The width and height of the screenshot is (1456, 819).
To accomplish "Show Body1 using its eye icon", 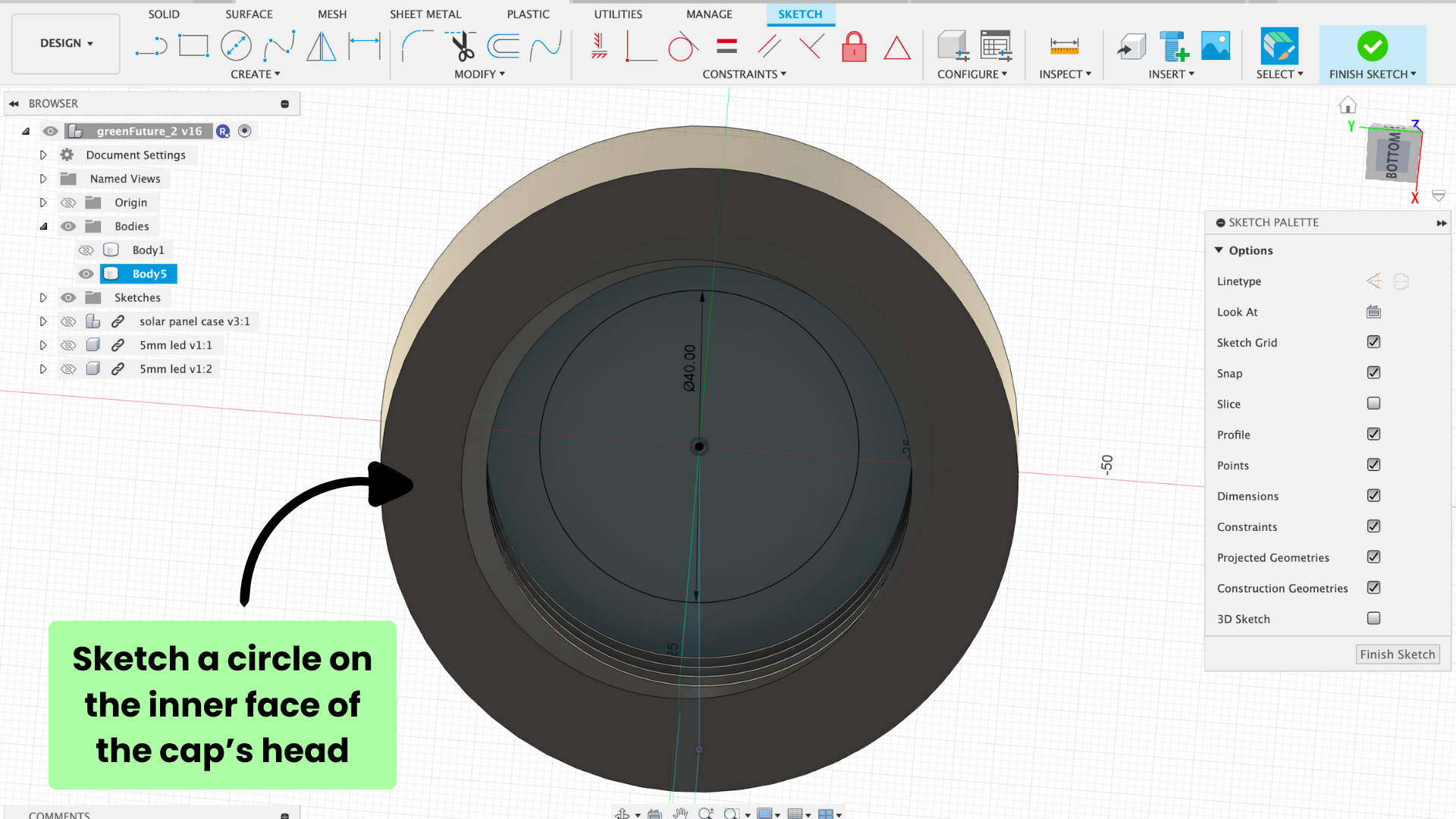I will click(86, 250).
